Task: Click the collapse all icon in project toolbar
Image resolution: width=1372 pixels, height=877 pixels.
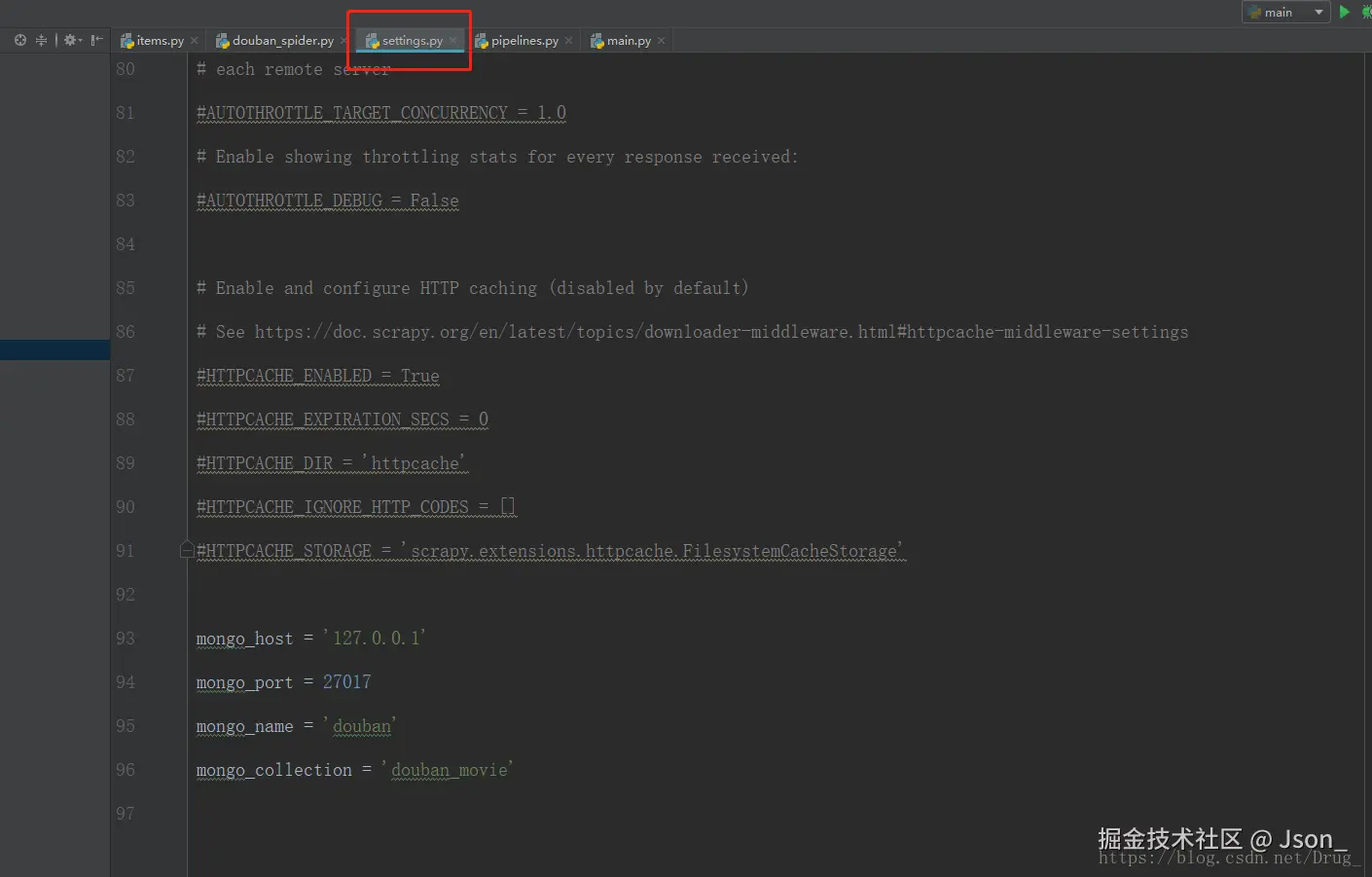Action: (x=41, y=40)
